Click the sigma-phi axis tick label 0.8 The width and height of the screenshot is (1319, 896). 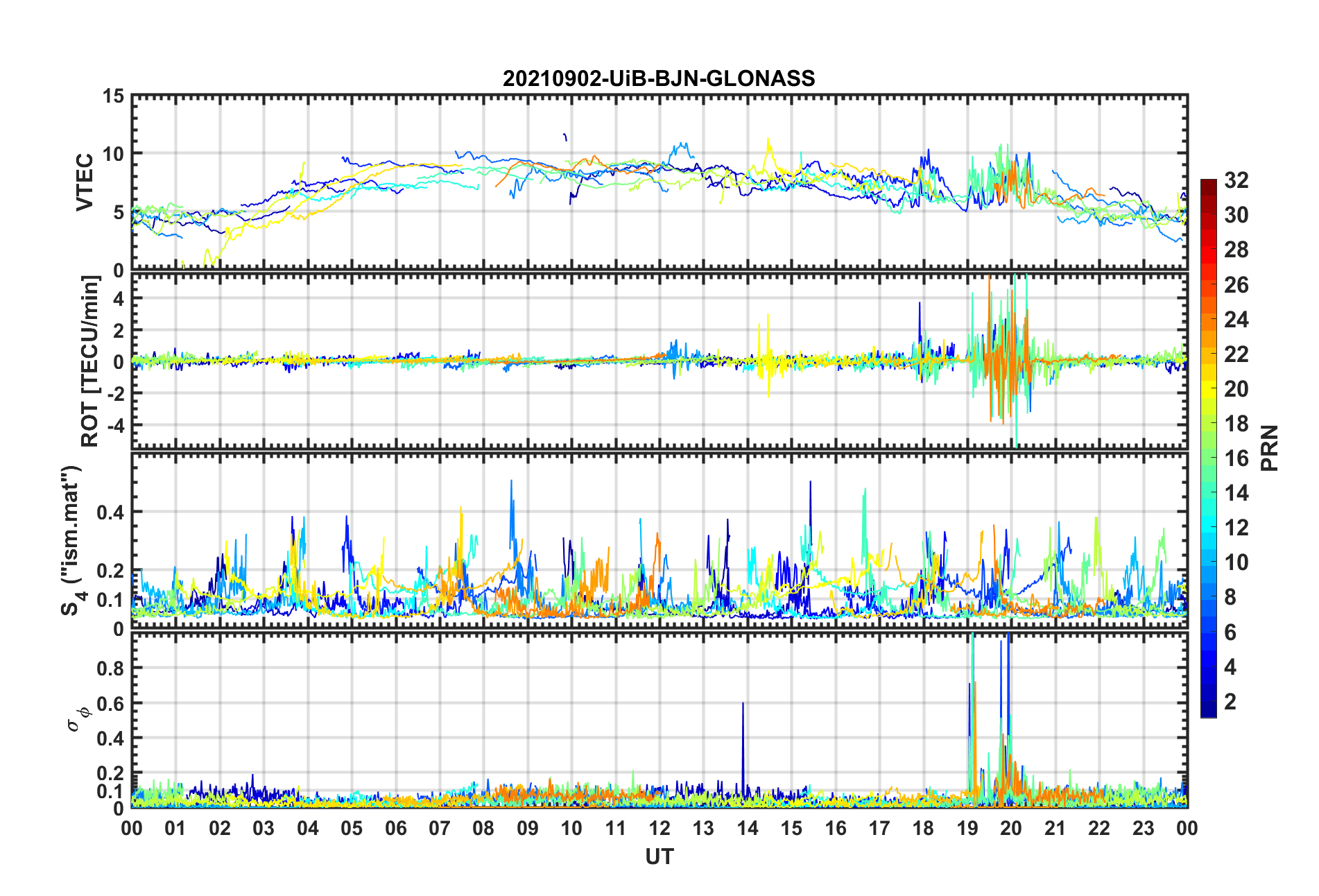pos(111,668)
